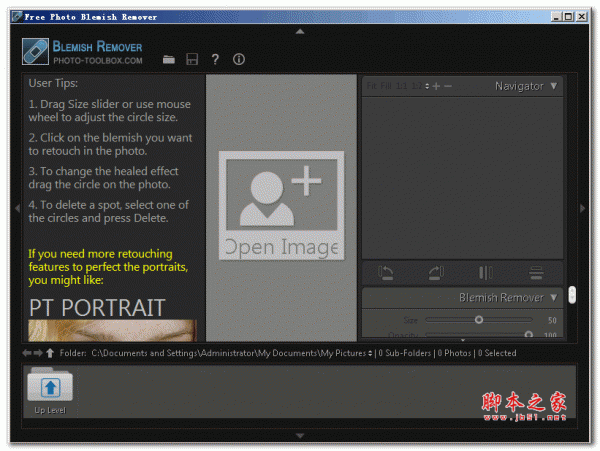The height and width of the screenshot is (451, 600).
Task: Click the PT PORTRAIT promo link
Action: click(x=97, y=308)
